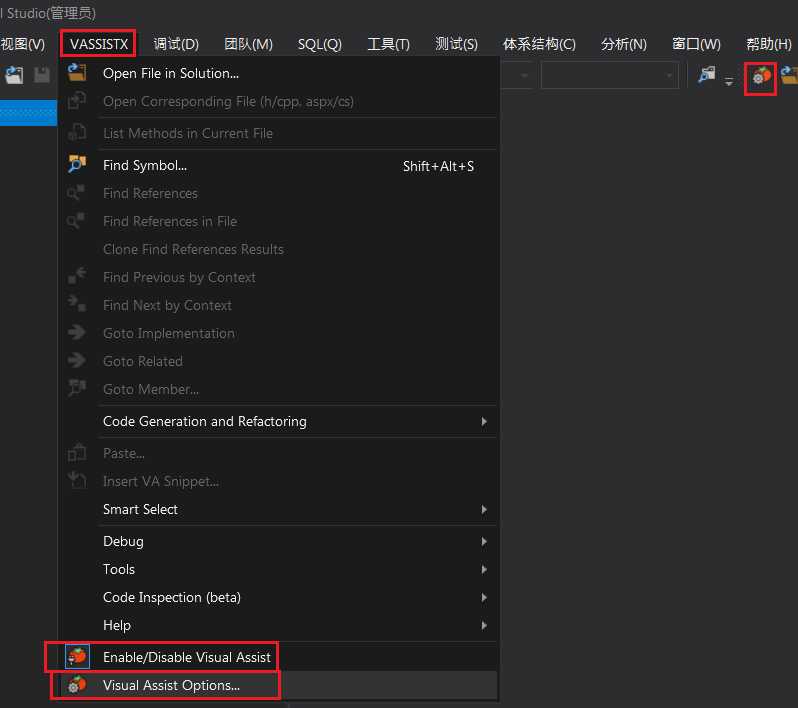The width and height of the screenshot is (798, 708).
Task: Click the Find Next by Context icon
Action: (x=77, y=303)
